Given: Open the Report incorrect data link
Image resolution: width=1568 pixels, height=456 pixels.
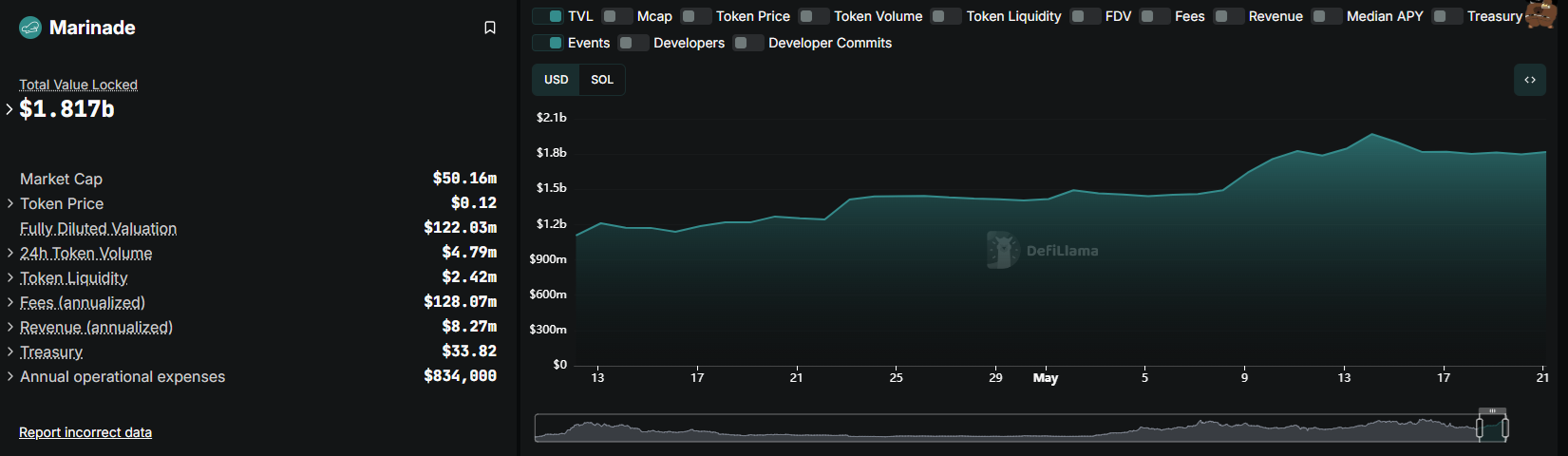Looking at the screenshot, I should (x=85, y=432).
